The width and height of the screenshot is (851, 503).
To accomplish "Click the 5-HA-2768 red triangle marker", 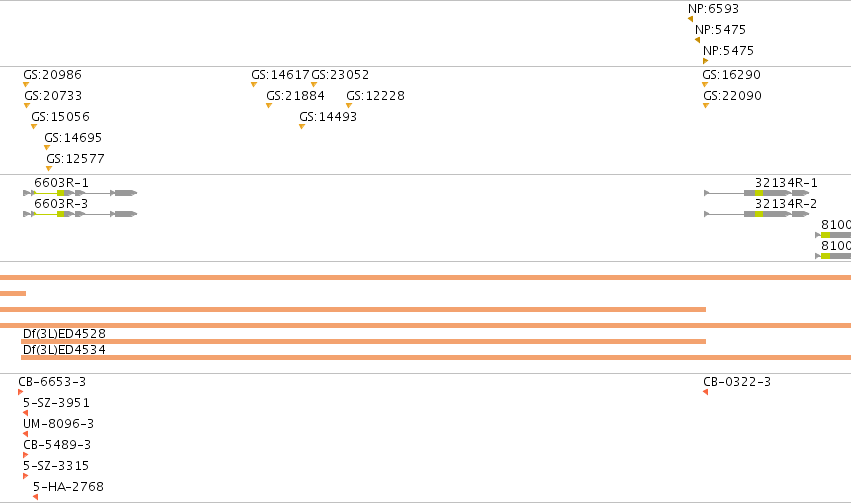I will [35, 496].
